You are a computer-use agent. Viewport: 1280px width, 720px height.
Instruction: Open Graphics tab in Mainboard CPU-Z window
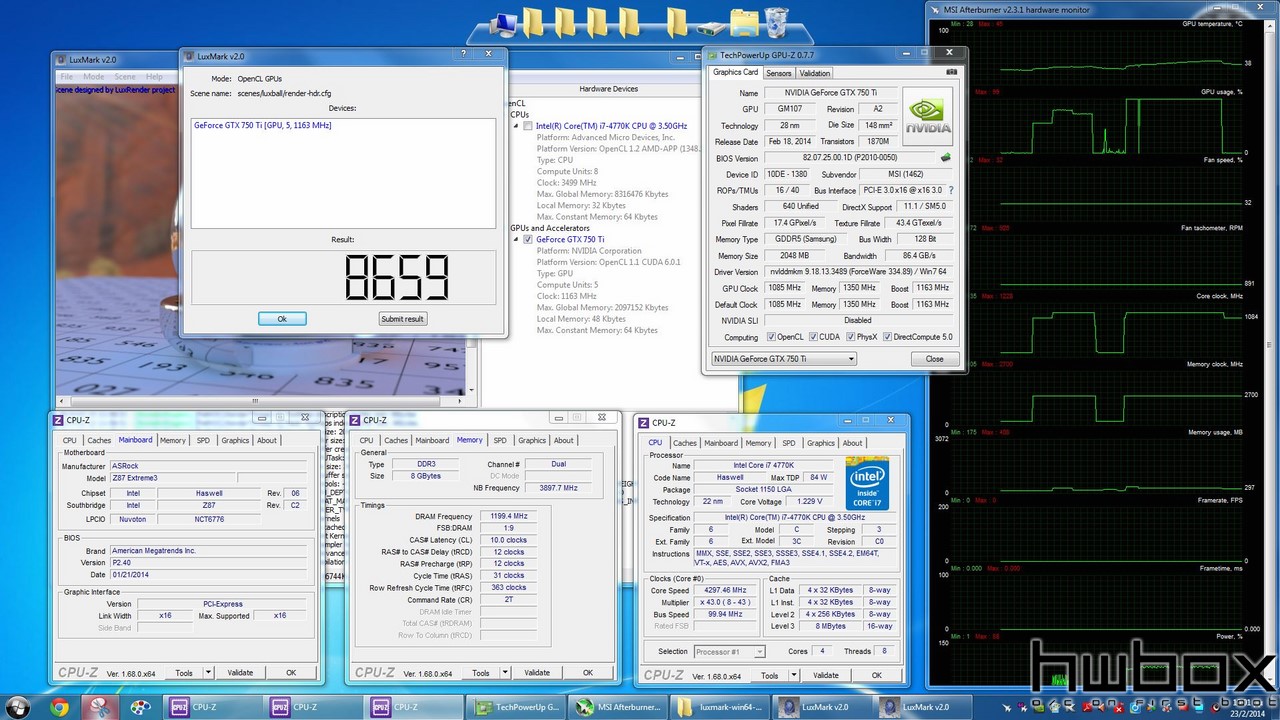[235, 440]
